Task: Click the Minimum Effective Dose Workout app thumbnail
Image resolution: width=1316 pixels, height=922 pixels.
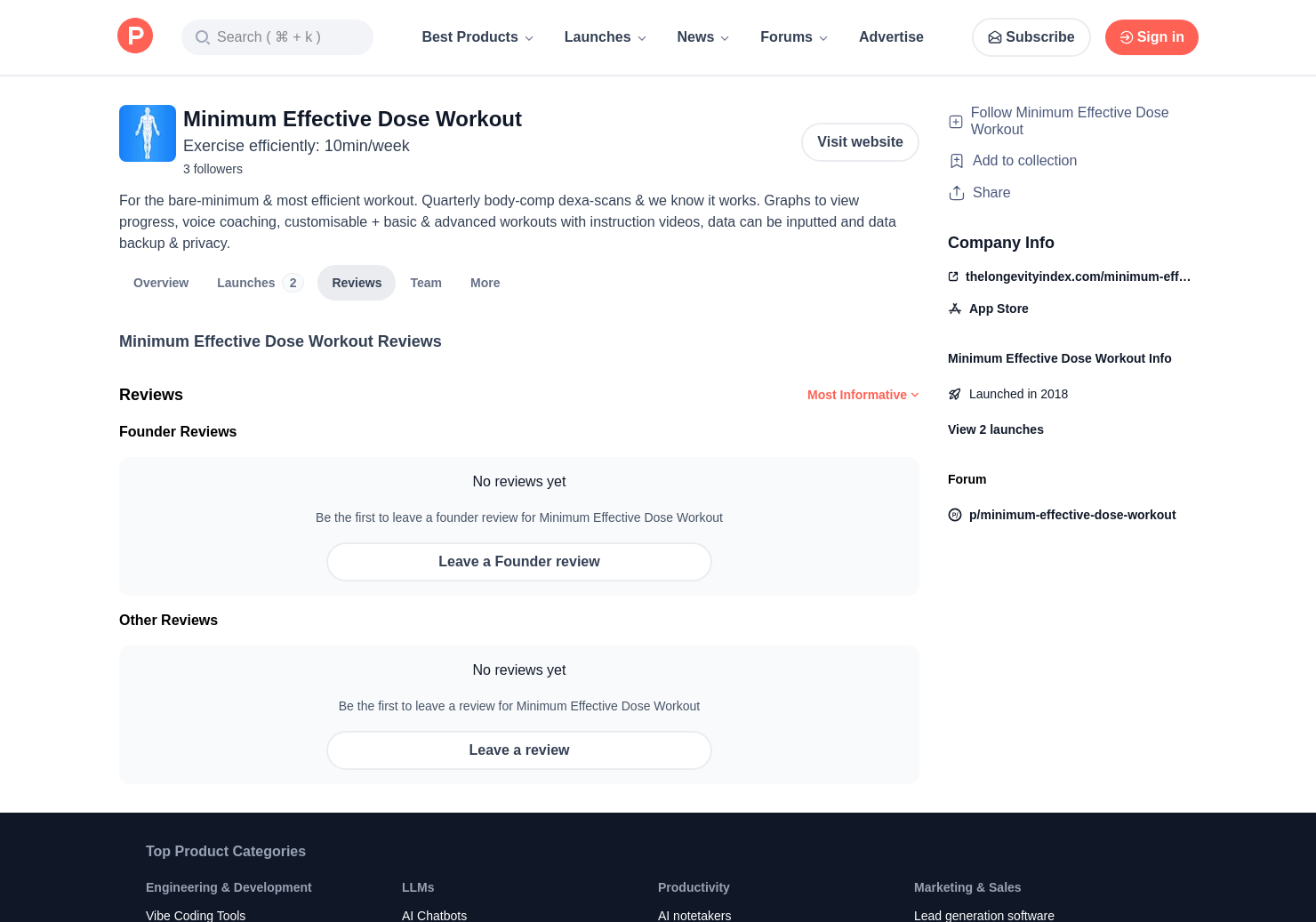Action: point(148,133)
